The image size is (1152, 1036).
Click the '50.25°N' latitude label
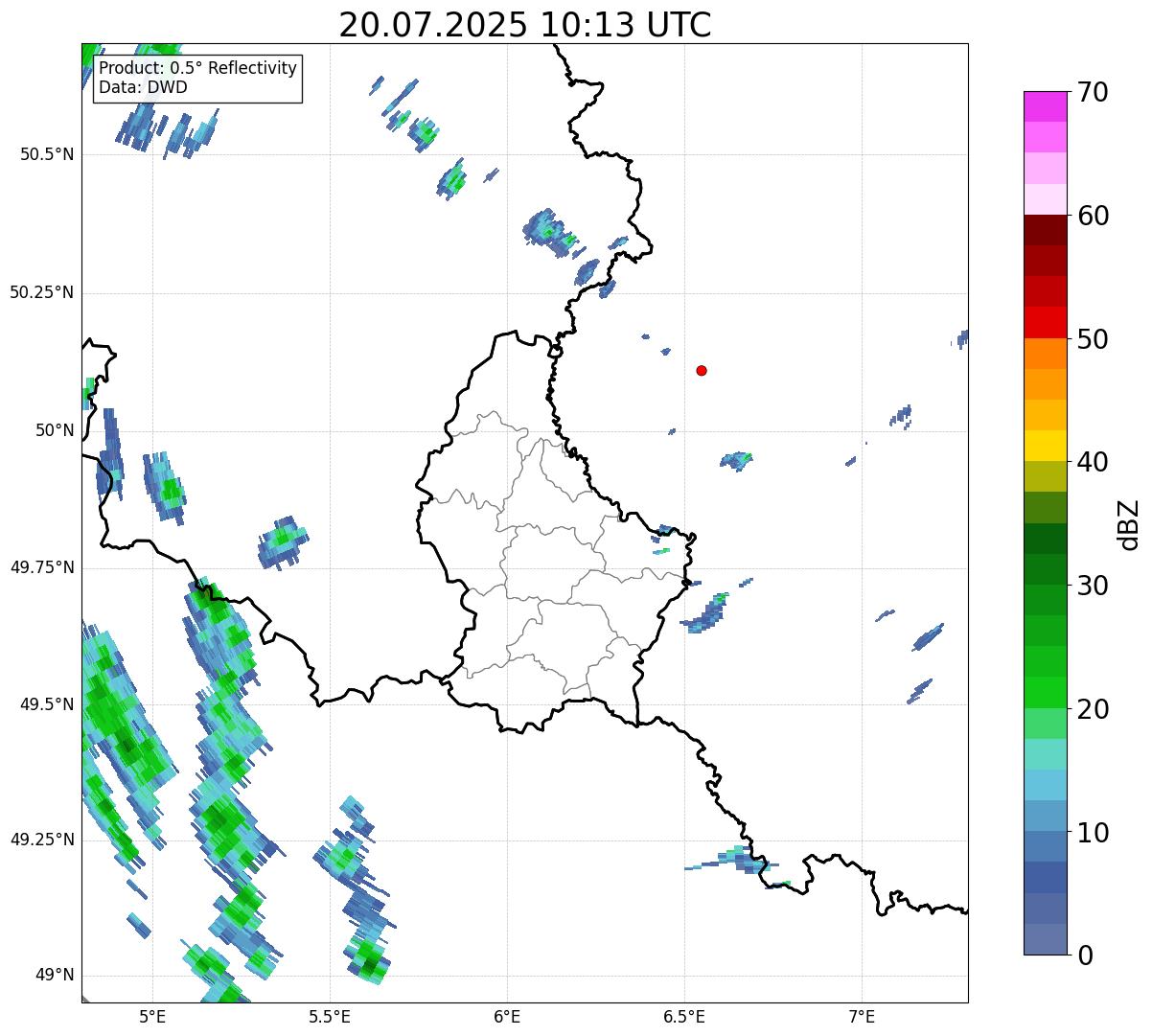41,292
